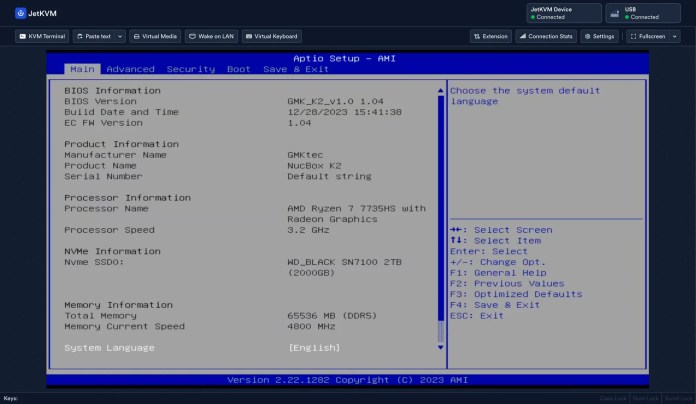Click the F4: Save & Exit hint
Viewport: 696px width, 404px height.
[x=495, y=305]
